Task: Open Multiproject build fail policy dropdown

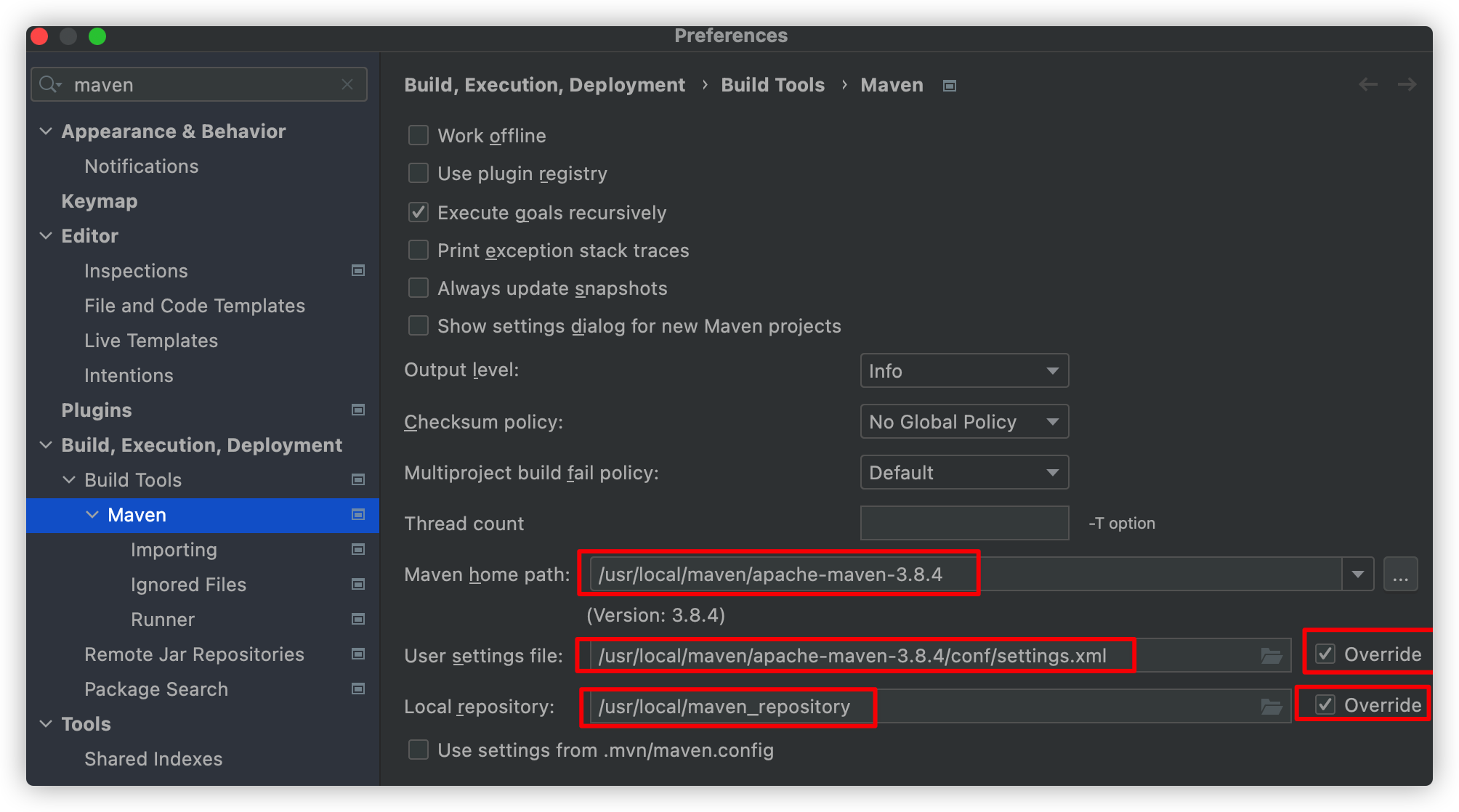Action: tap(964, 472)
